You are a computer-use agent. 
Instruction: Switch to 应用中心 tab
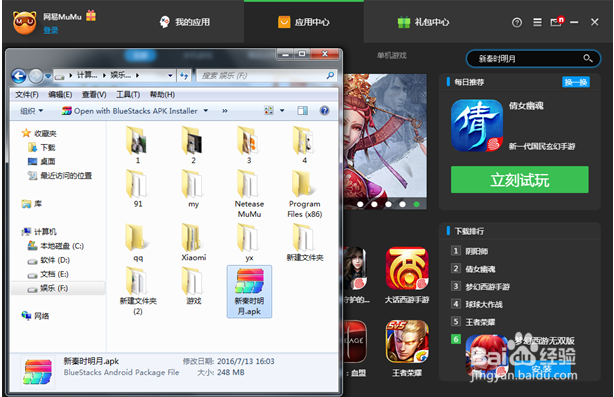(304, 22)
